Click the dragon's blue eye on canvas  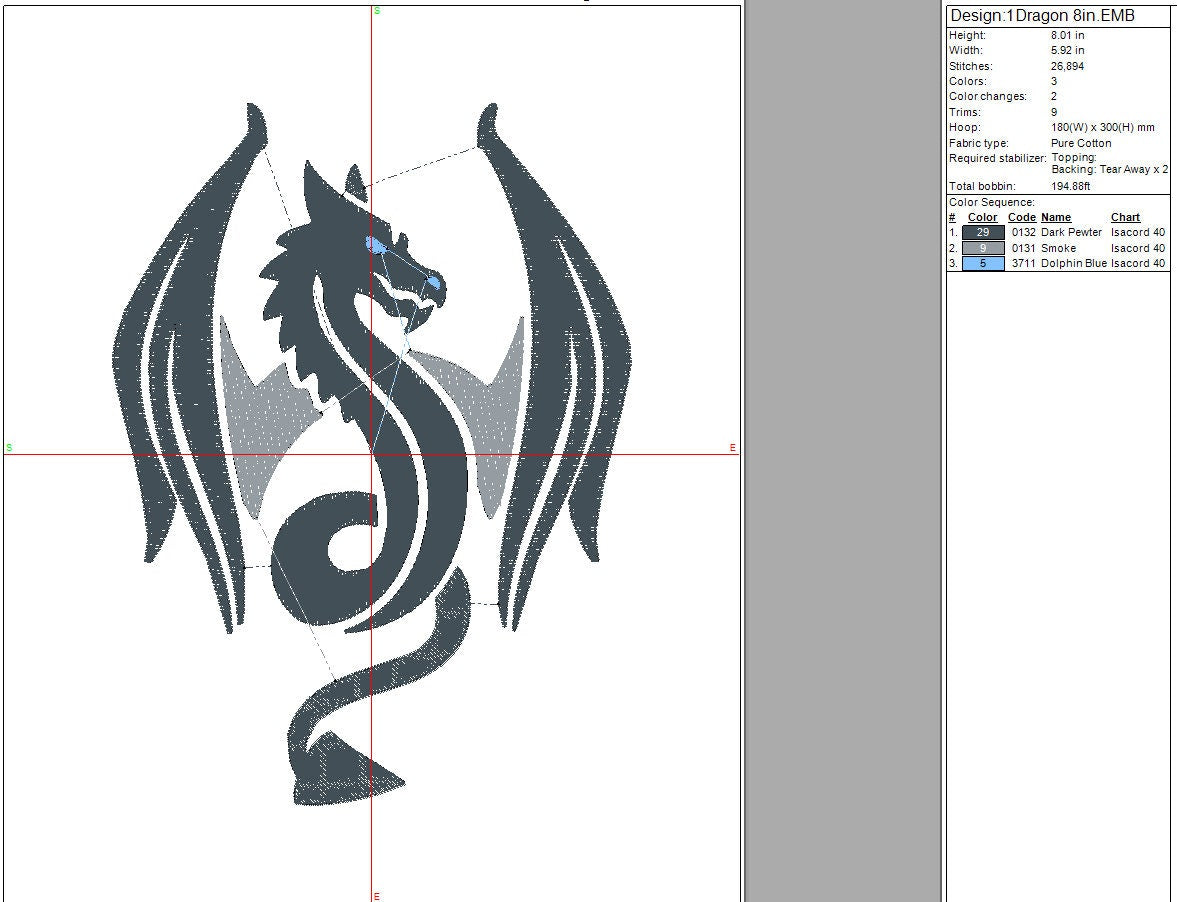(x=376, y=245)
